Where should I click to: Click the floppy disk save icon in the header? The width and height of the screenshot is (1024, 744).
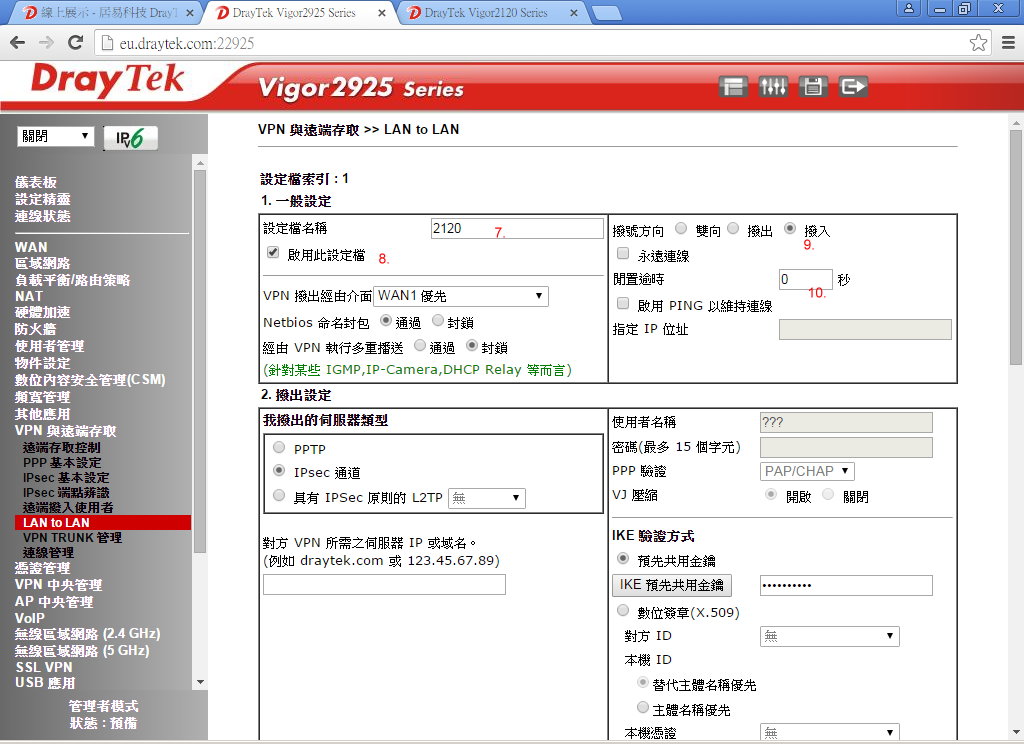click(x=813, y=86)
